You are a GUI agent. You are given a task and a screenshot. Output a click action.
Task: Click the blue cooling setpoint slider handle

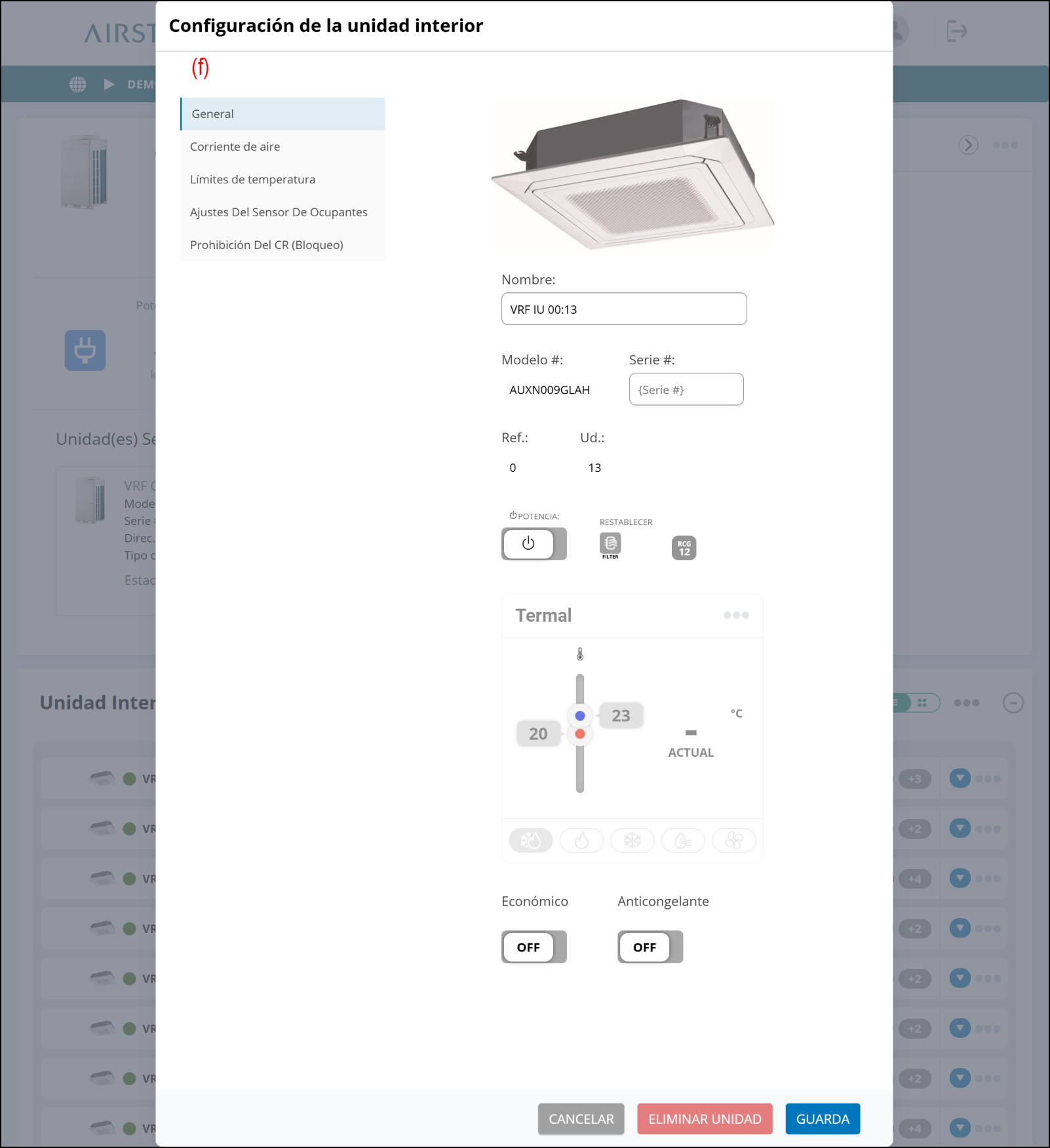pyautogui.click(x=580, y=716)
